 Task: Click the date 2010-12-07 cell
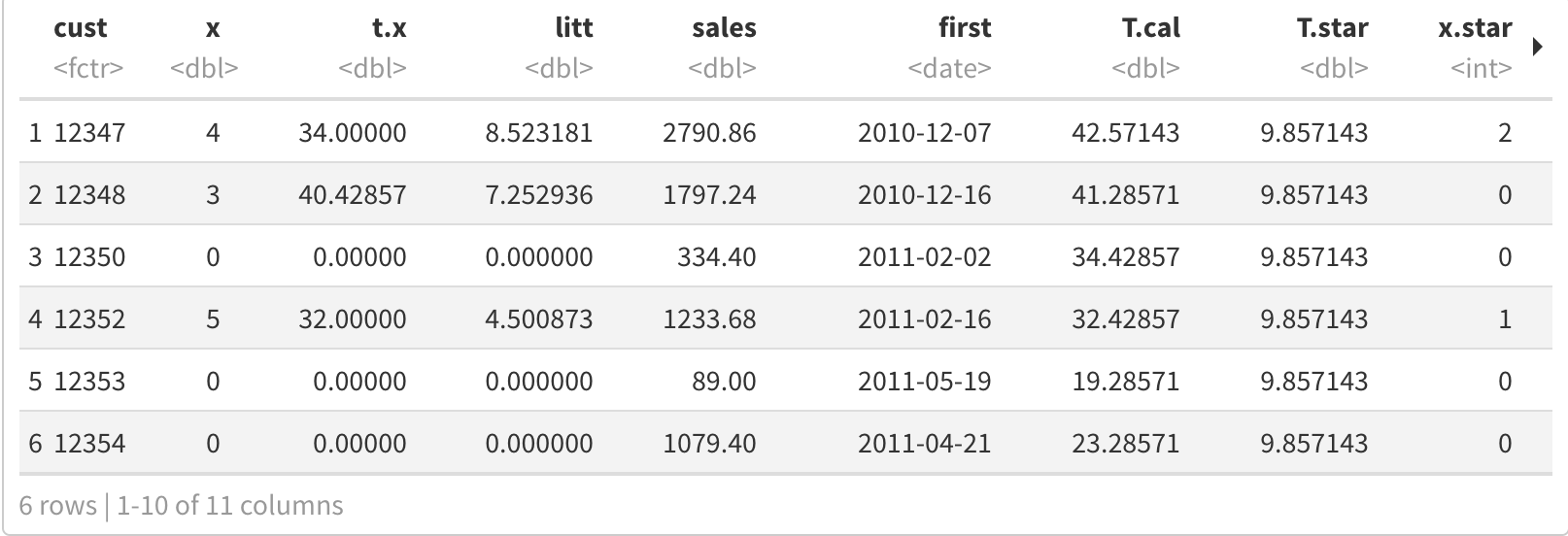point(924,133)
